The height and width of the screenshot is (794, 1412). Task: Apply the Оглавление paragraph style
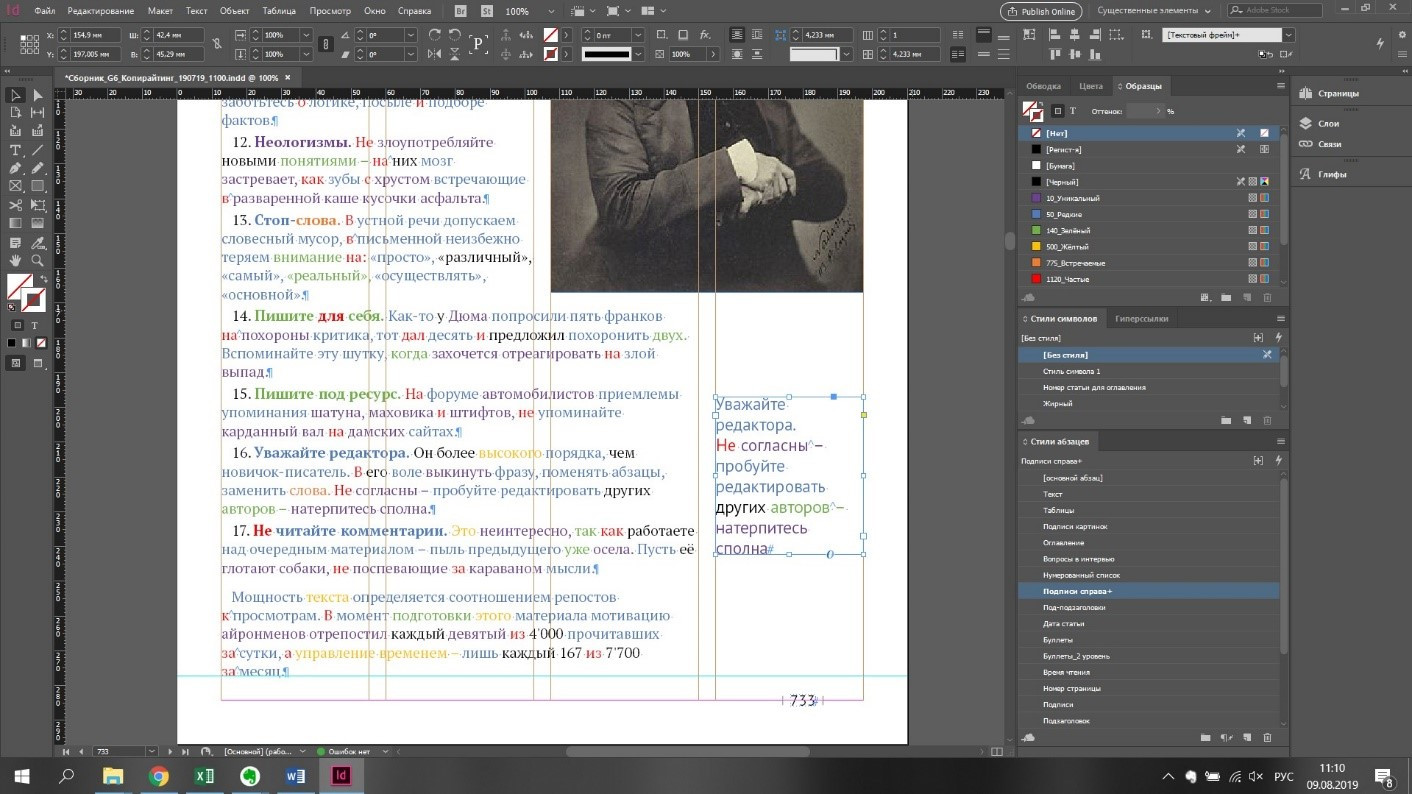1064,543
